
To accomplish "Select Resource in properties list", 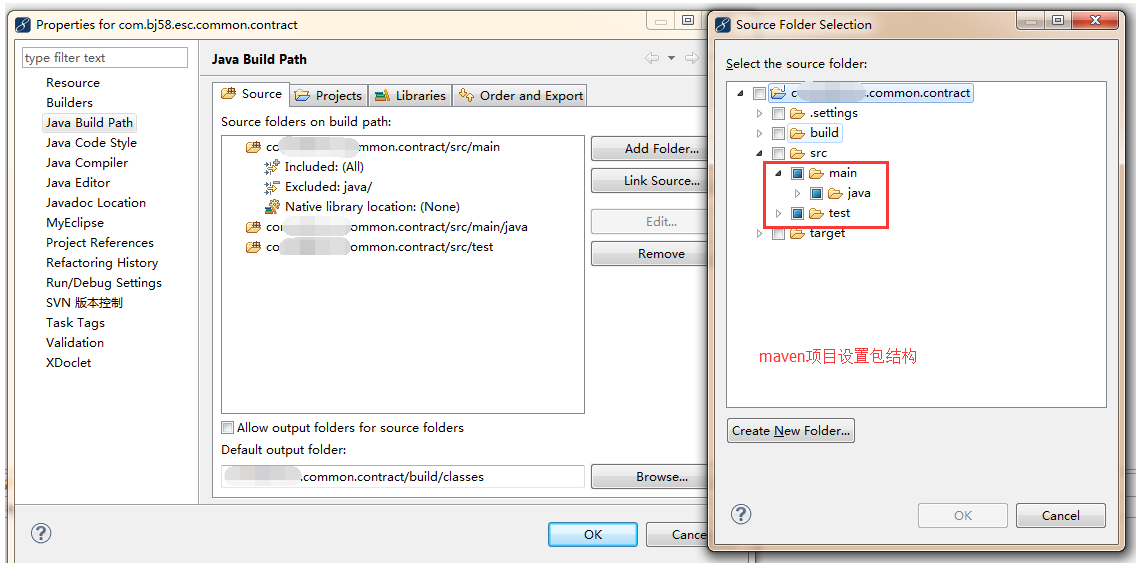I will tap(73, 83).
